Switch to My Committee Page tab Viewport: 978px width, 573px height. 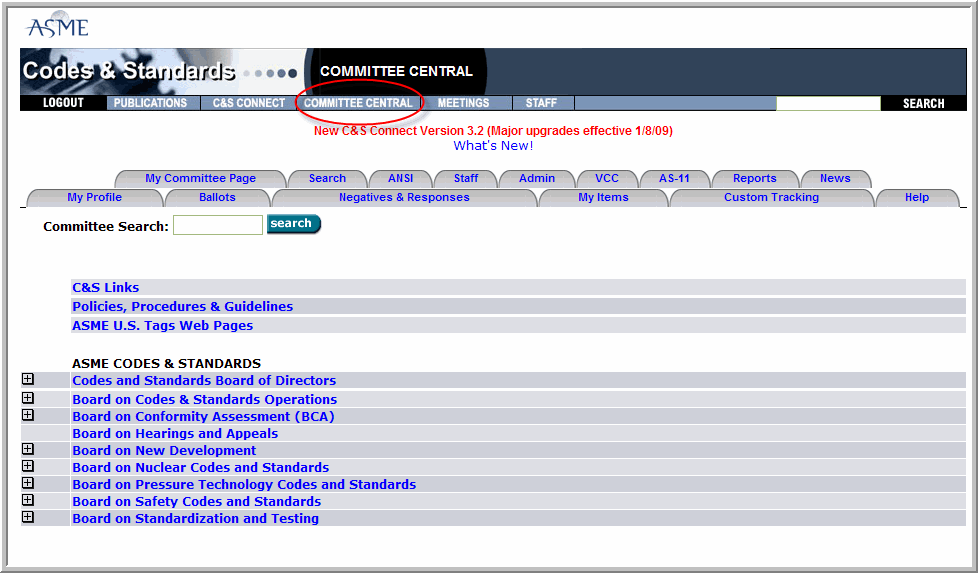pyautogui.click(x=200, y=178)
